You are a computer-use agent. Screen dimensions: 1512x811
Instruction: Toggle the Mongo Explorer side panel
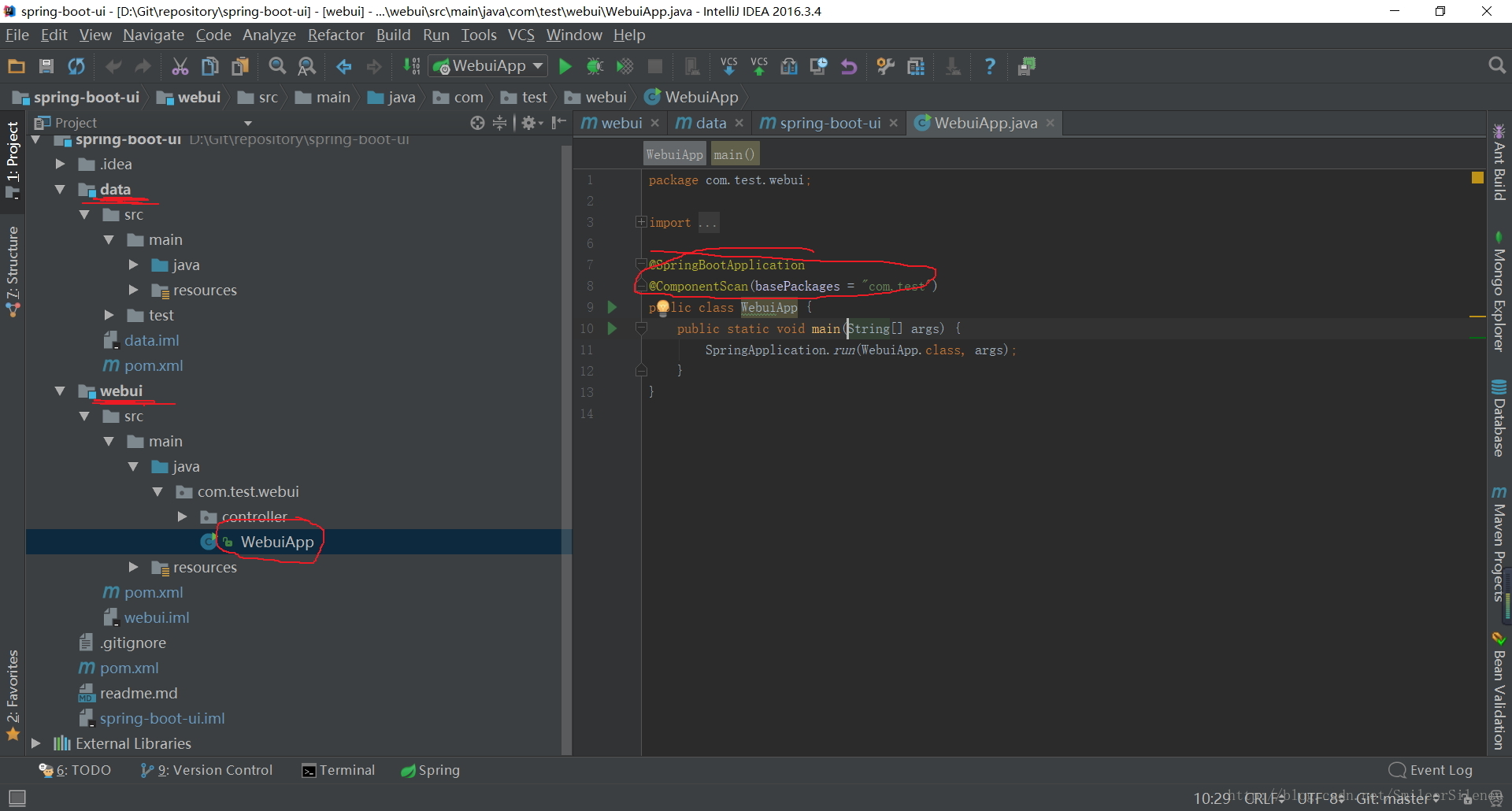pyautogui.click(x=1499, y=291)
